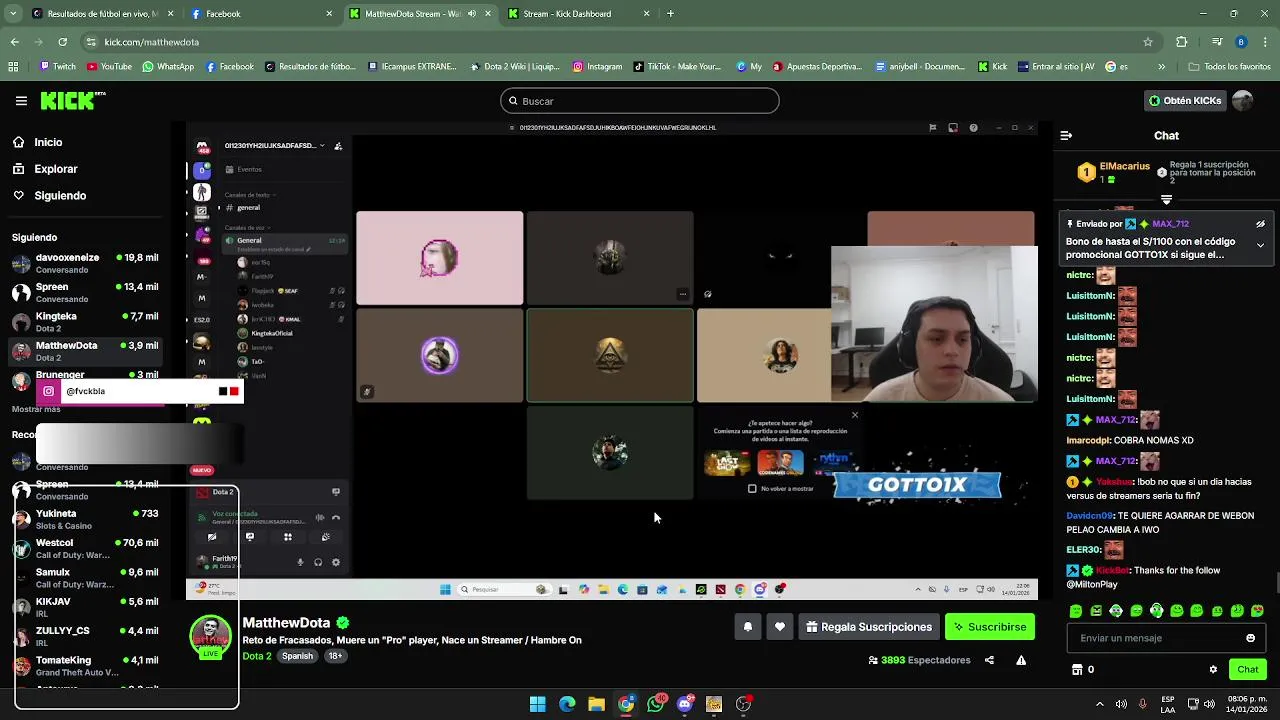Screen dimensions: 1280x720
Task: Share the stream with share icon
Action: (x=989, y=660)
